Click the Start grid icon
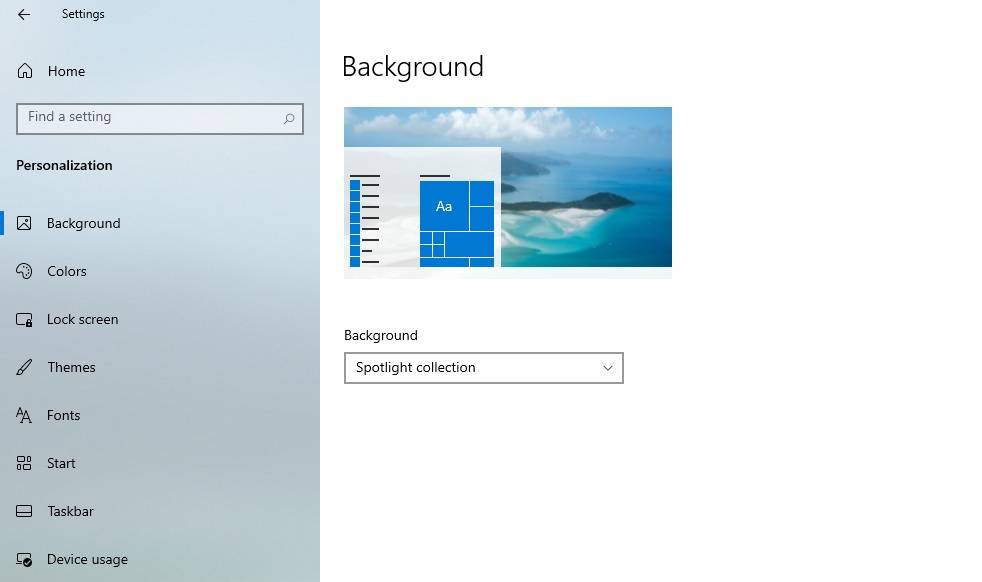This screenshot has width=982, height=582. click(x=24, y=463)
